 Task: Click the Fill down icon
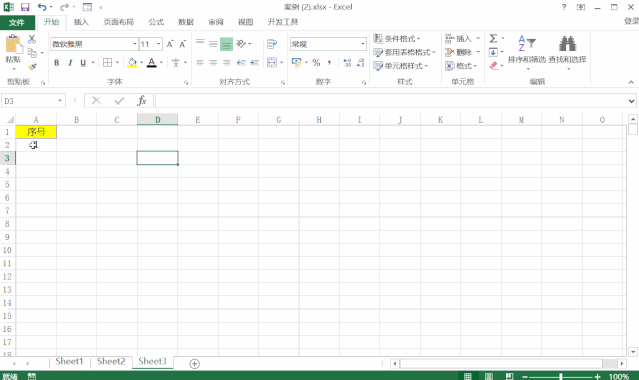tap(493, 52)
